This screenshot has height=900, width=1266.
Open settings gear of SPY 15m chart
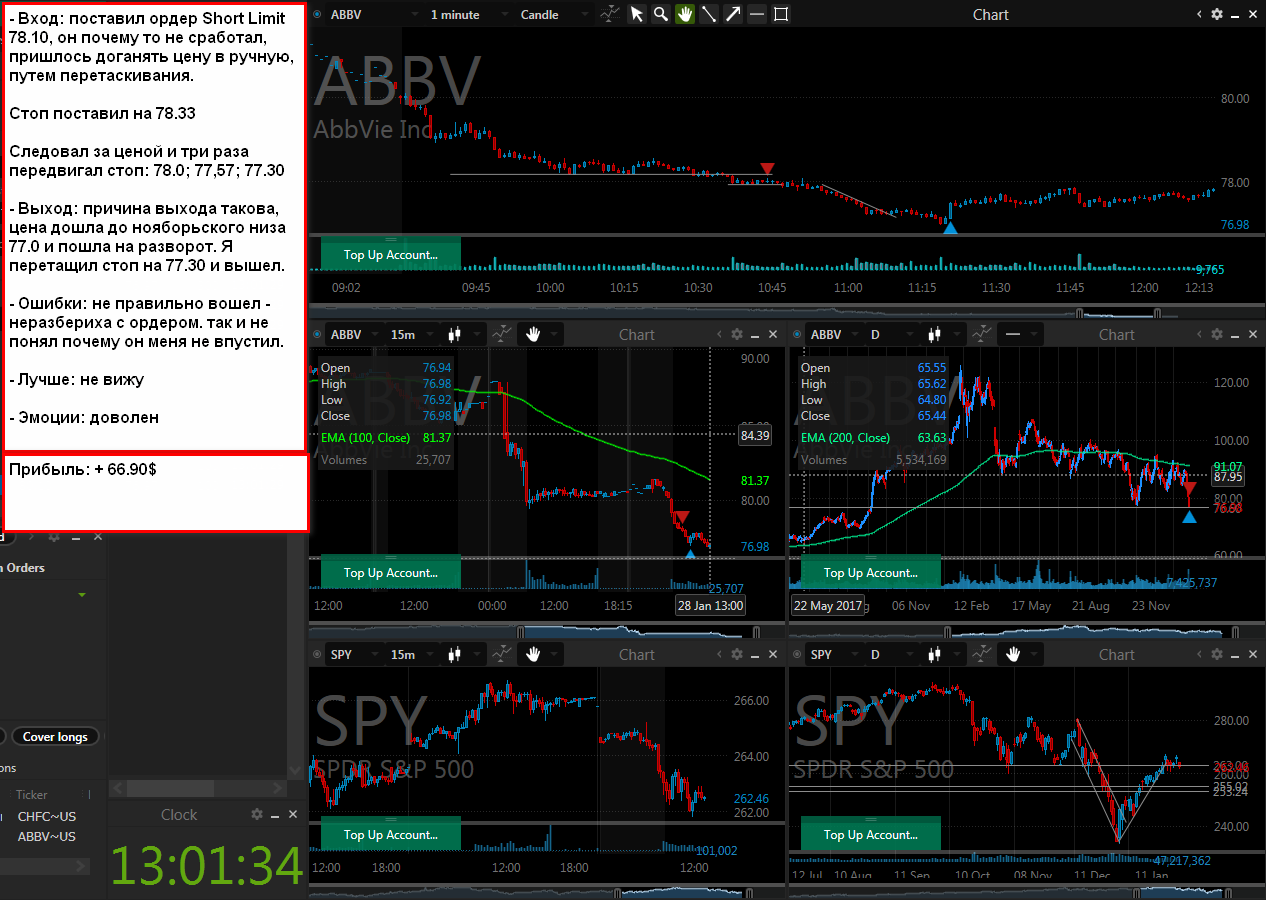click(x=737, y=654)
